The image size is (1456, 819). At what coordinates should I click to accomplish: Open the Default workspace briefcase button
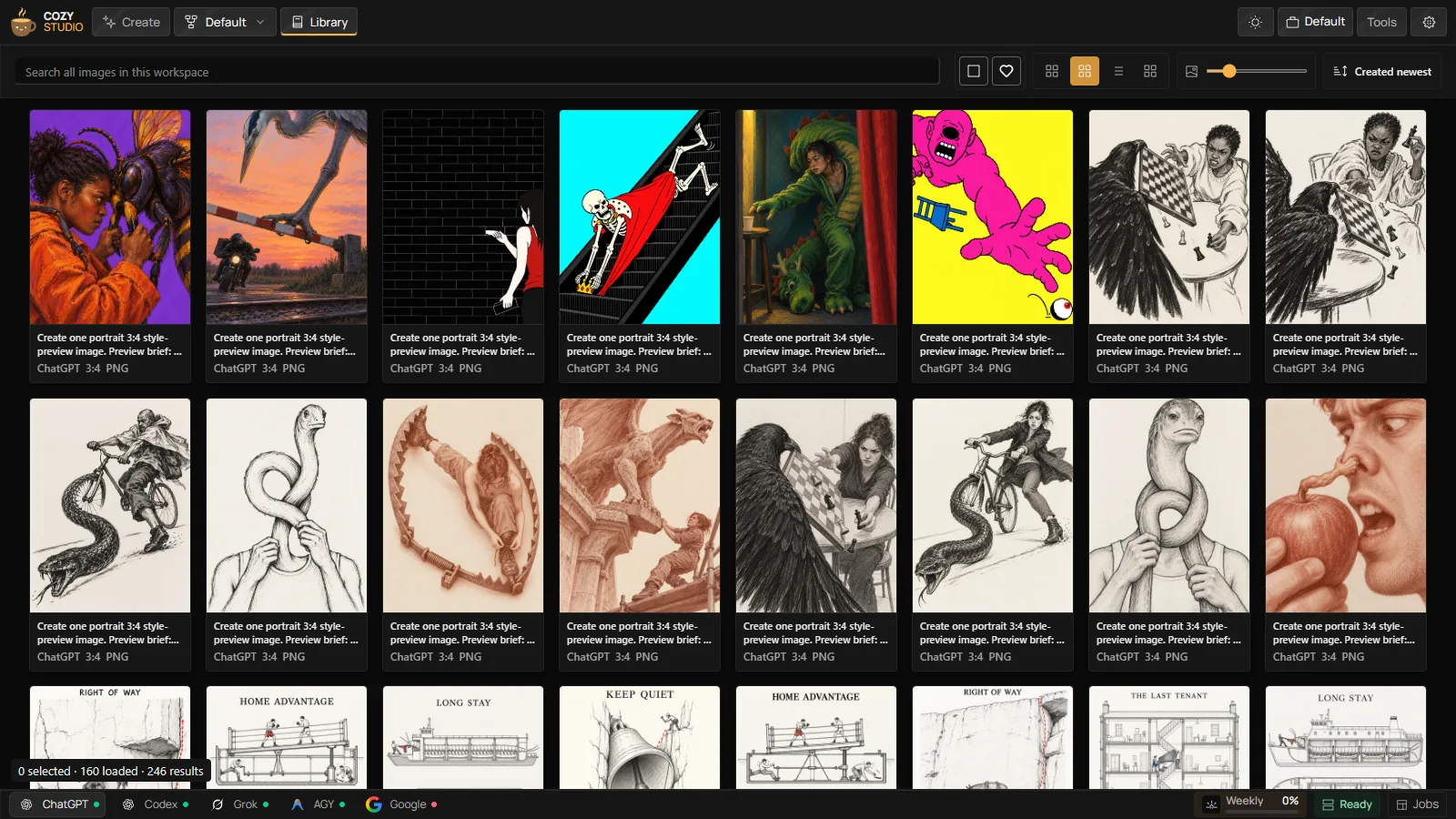1315,22
